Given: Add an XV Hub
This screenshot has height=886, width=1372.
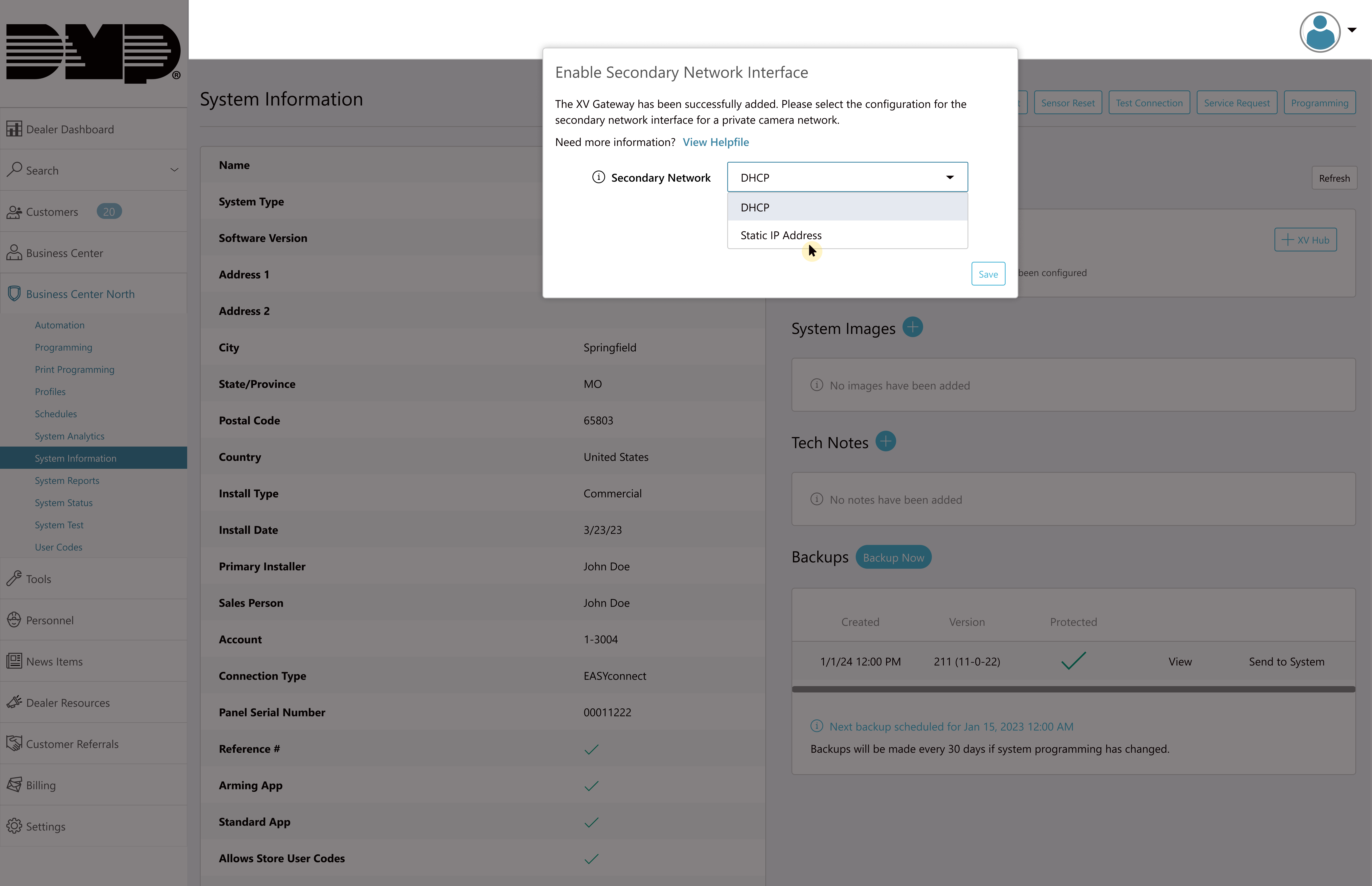Looking at the screenshot, I should click(1305, 240).
